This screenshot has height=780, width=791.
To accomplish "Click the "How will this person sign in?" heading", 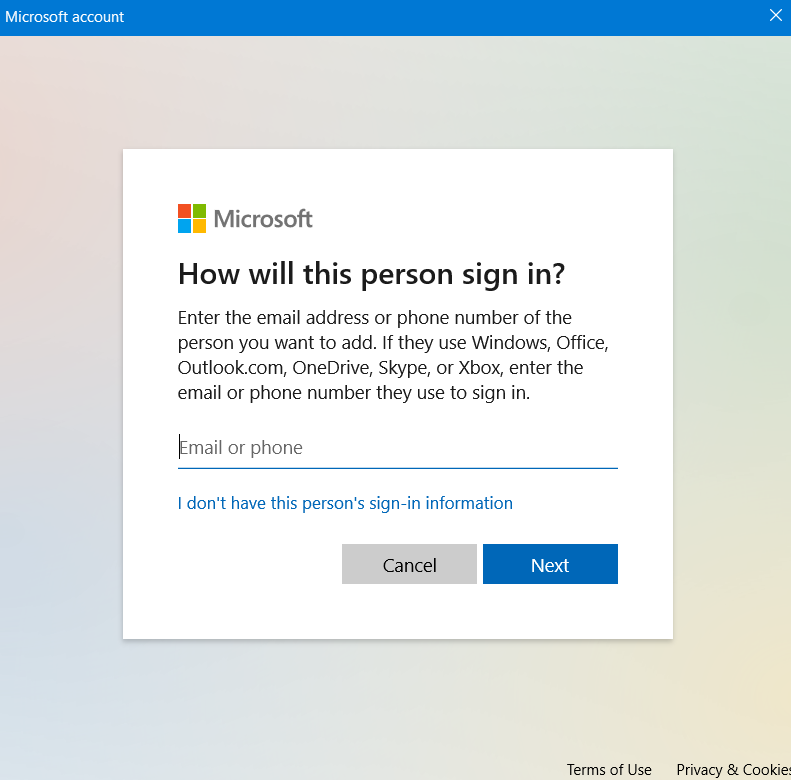I will pos(371,275).
